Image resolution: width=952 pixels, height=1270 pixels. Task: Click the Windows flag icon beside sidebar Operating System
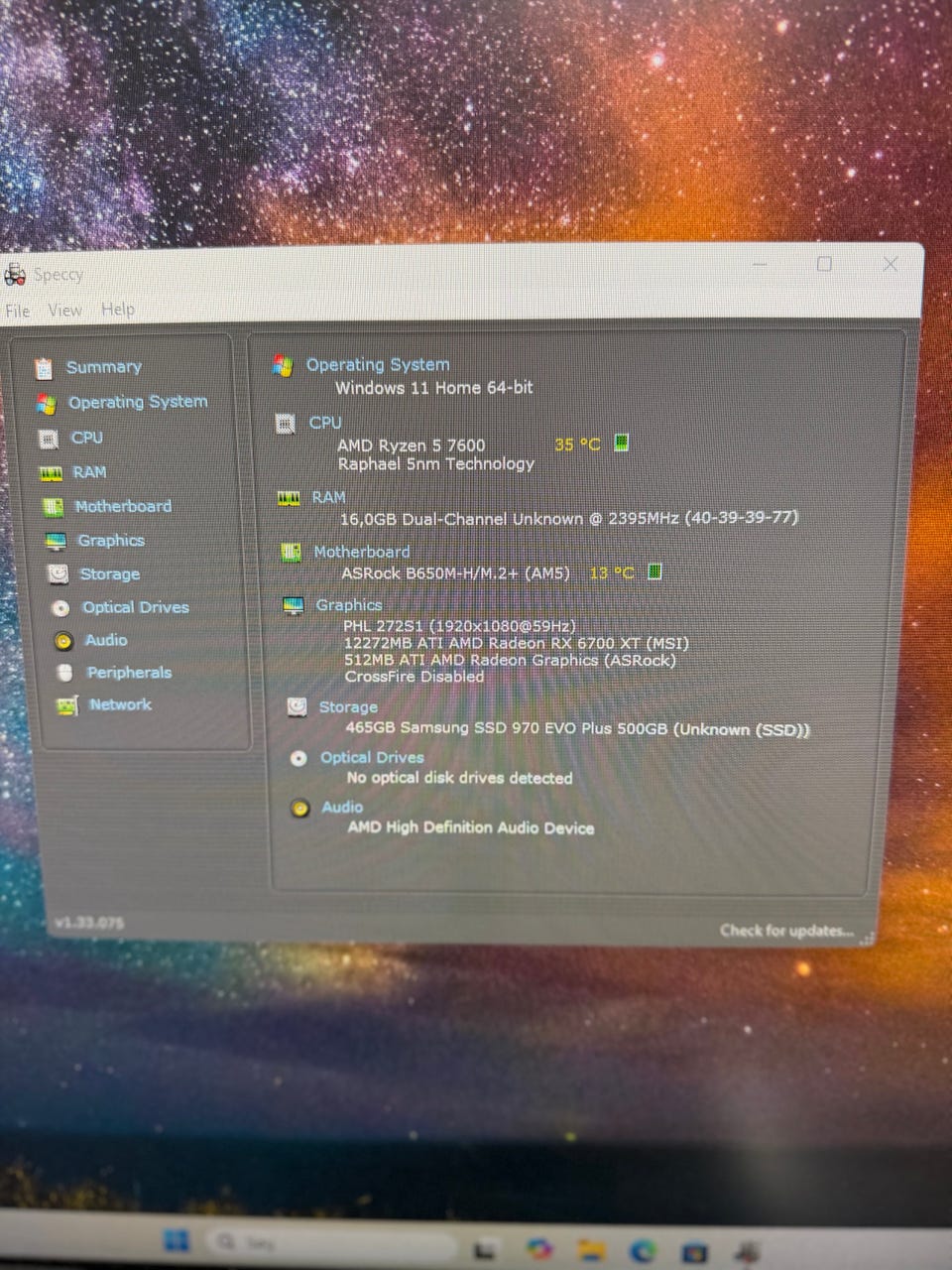46,404
